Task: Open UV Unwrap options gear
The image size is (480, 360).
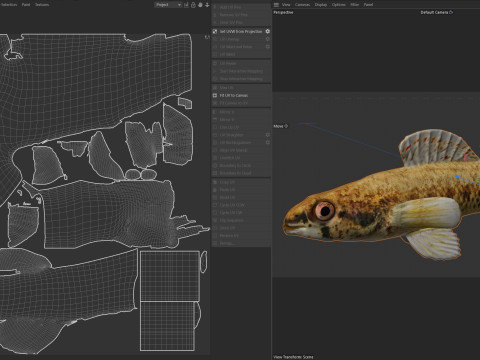Action: pos(267,39)
